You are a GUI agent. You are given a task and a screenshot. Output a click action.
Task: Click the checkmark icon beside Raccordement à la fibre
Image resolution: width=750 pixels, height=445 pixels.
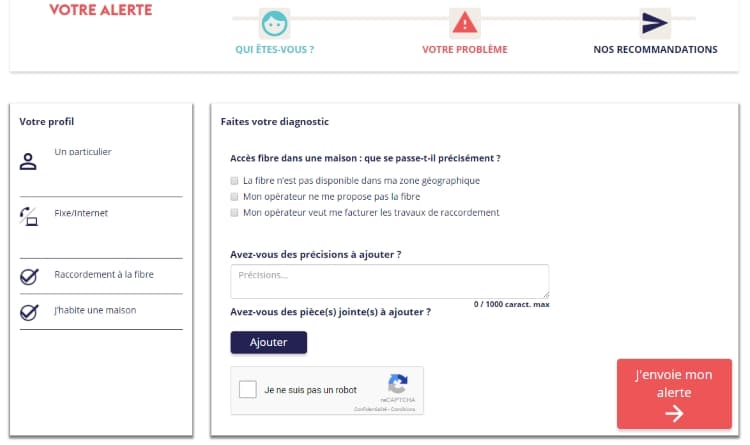point(29,276)
